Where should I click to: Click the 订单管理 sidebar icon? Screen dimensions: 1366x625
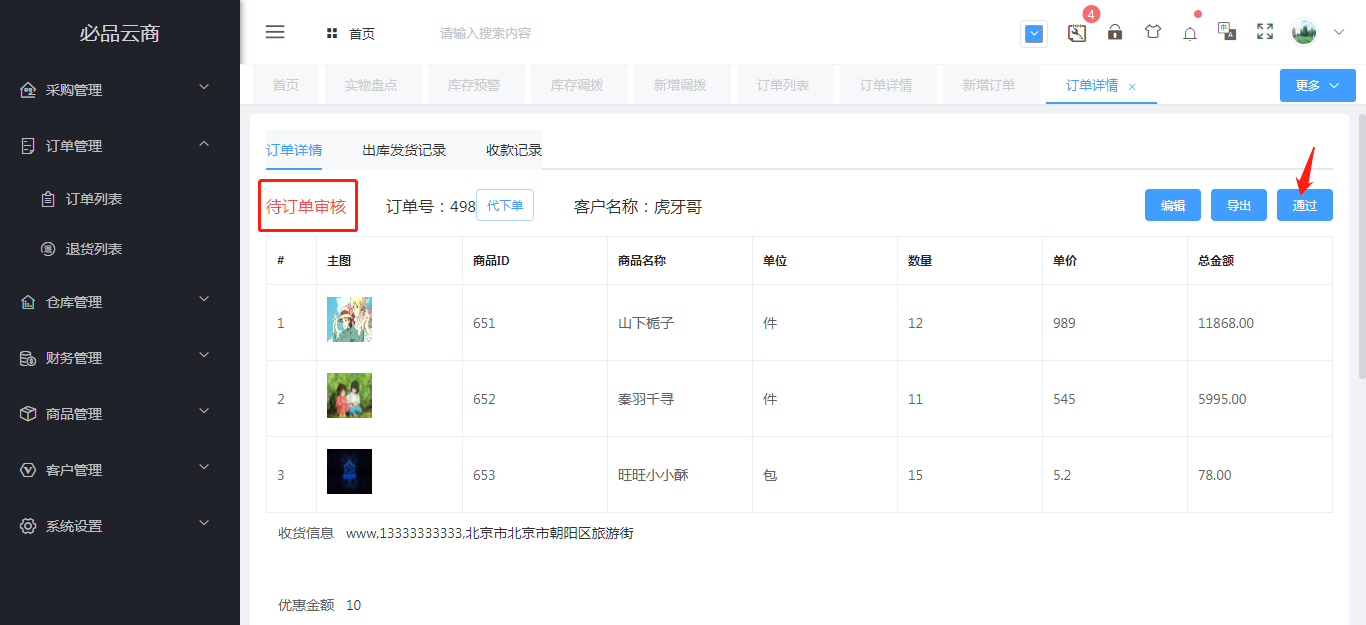pyautogui.click(x=28, y=146)
